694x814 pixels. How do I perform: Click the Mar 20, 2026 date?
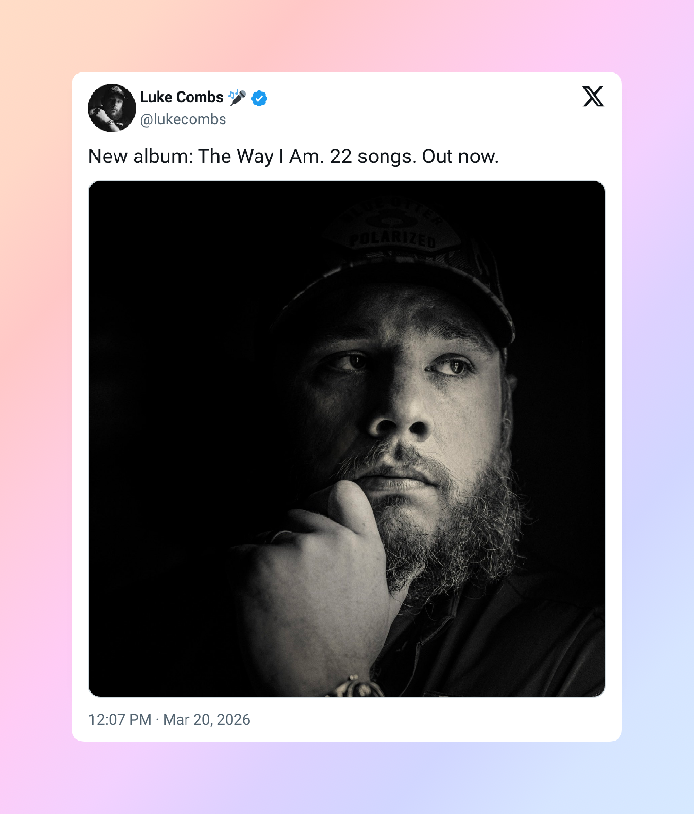pyautogui.click(x=207, y=720)
